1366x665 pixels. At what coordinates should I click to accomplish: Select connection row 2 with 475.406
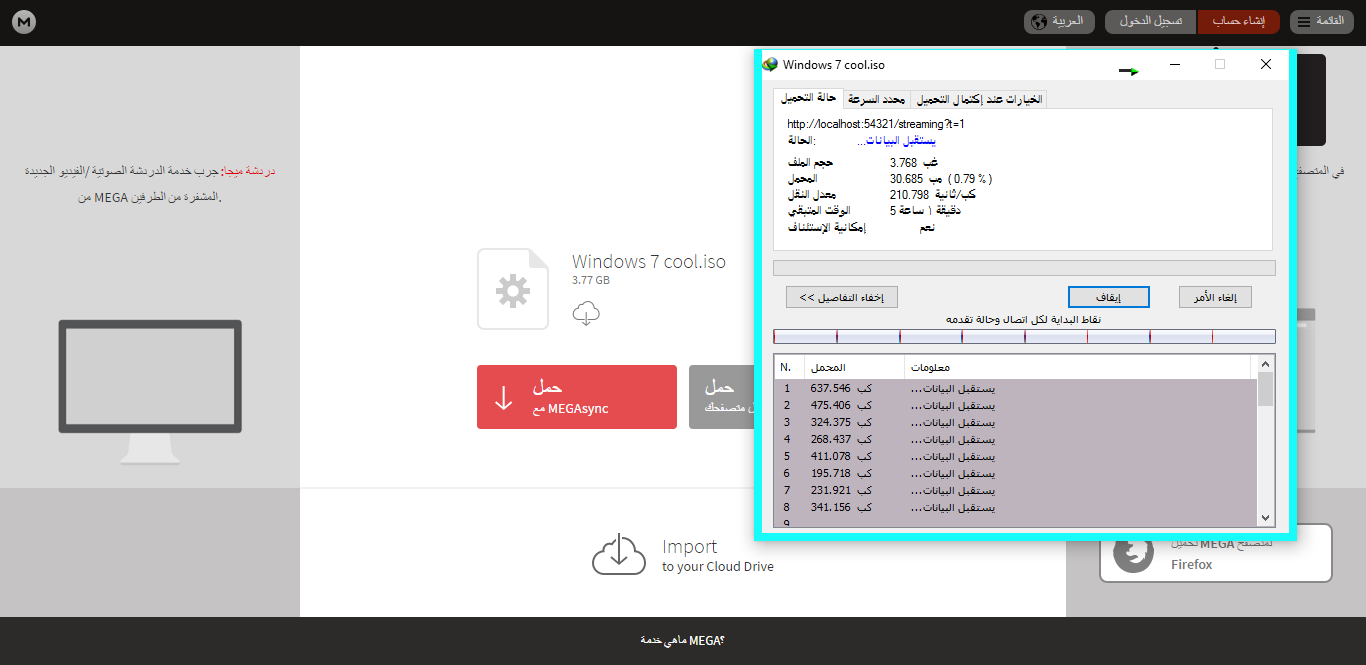point(1015,405)
